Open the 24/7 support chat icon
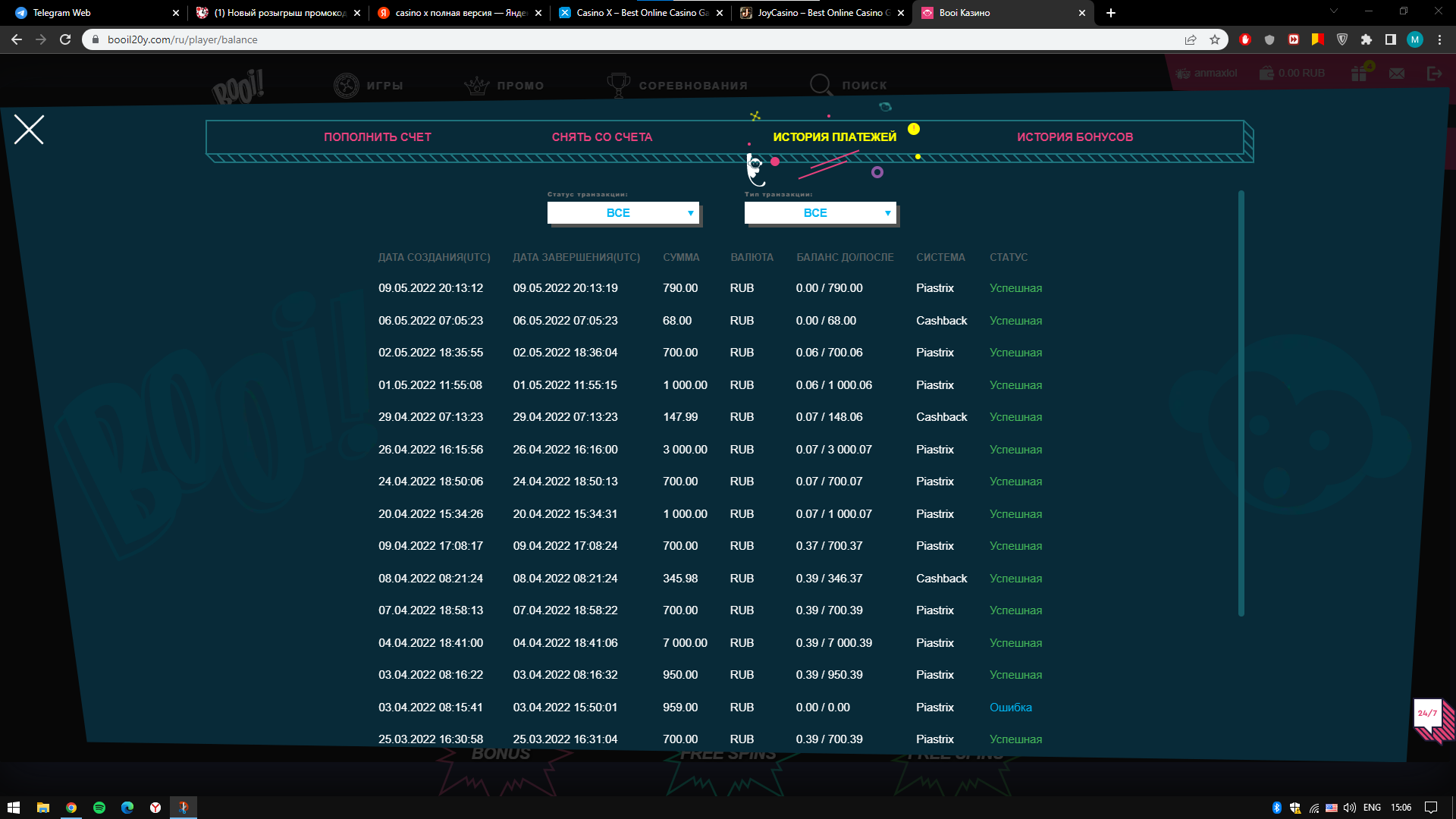Screen dimensions: 1456x819 pyautogui.click(x=1429, y=715)
